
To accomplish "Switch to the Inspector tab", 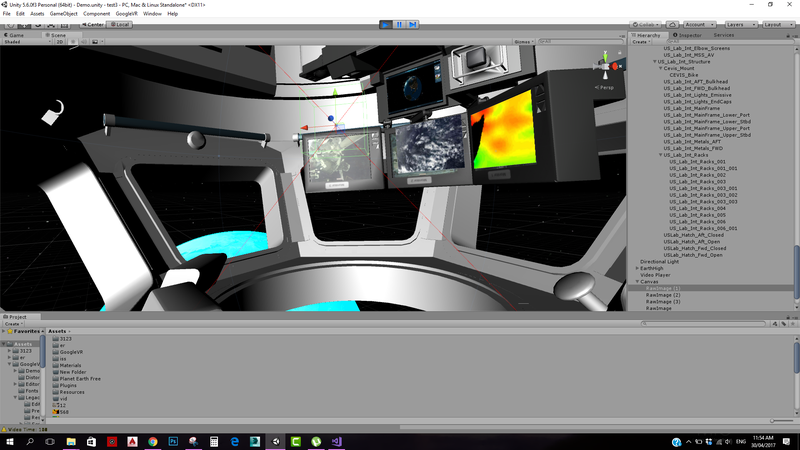I will (686, 34).
